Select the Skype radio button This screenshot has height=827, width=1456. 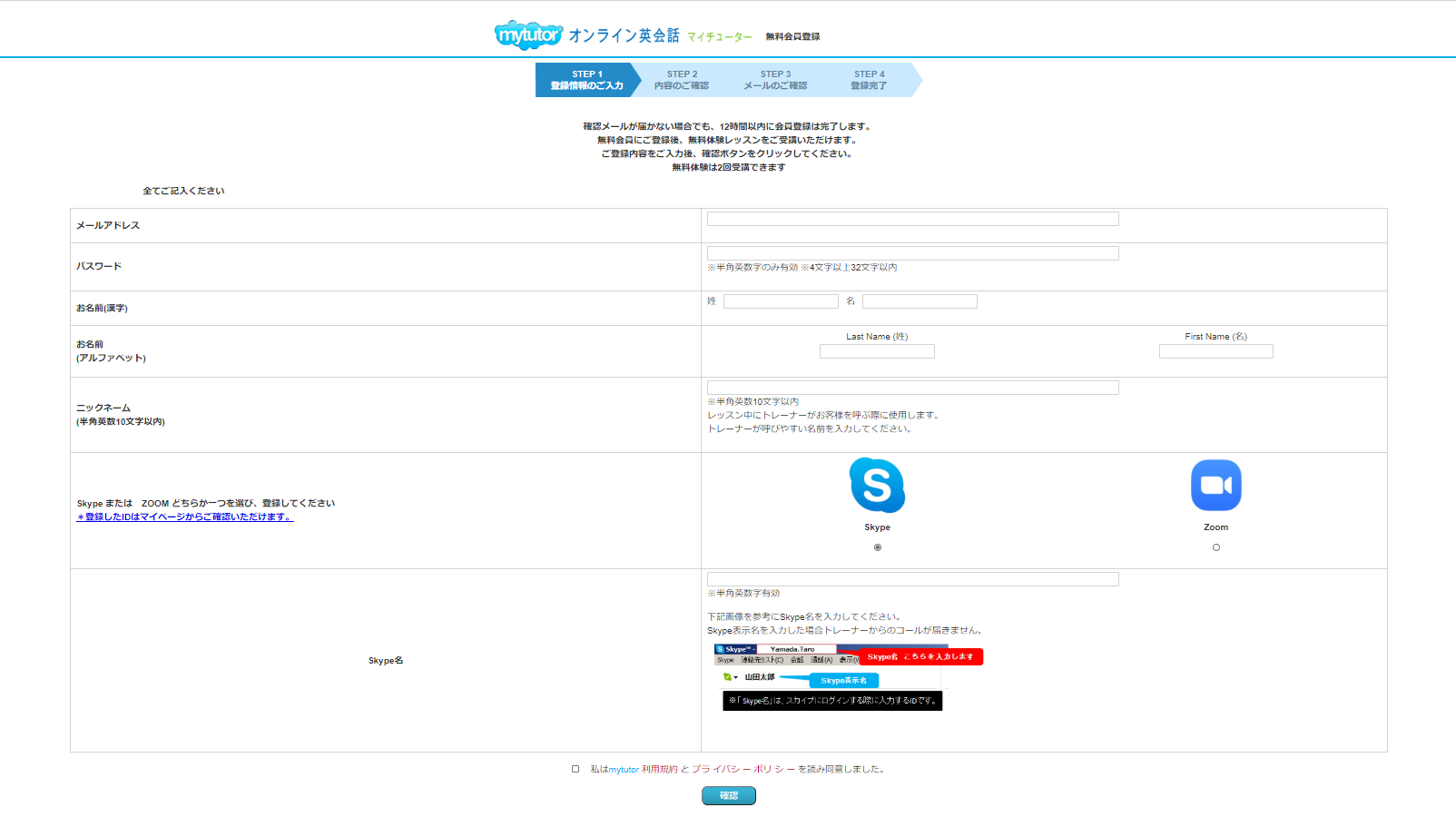(x=877, y=547)
